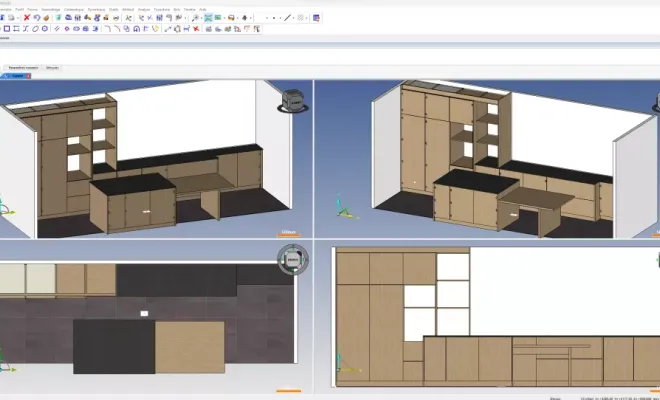The width and height of the screenshot is (660, 400).
Task: Open the Attribut menu
Action: [128, 9]
